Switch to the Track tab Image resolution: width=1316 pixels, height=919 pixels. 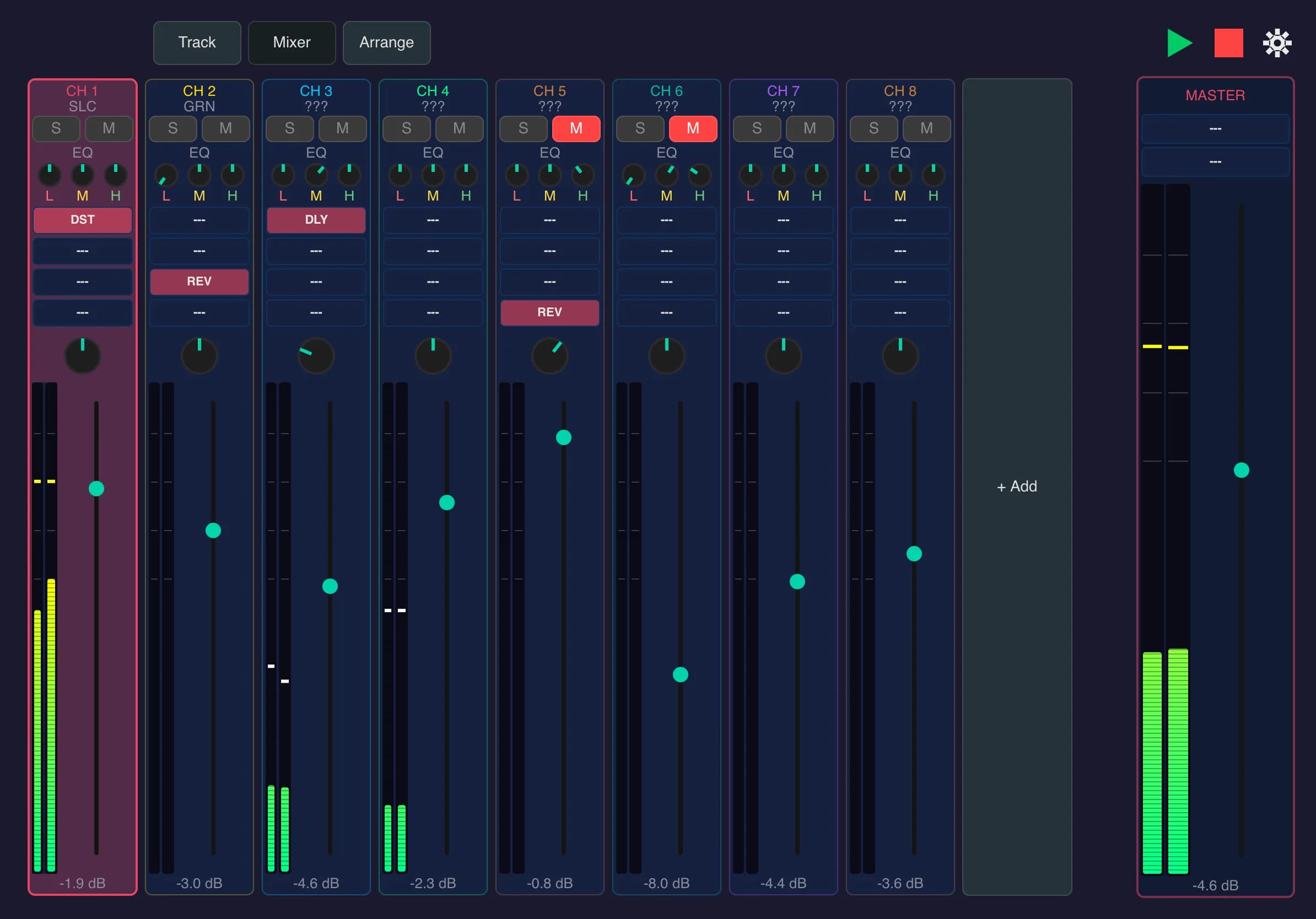pyautogui.click(x=197, y=43)
